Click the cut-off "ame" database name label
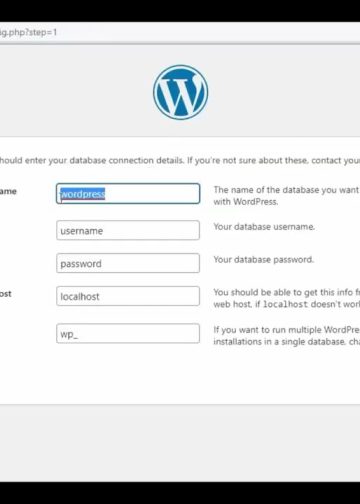Screen dimensions: 360x504 point(8,191)
